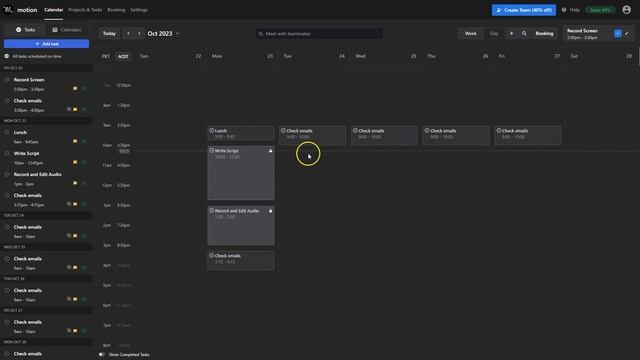The height and width of the screenshot is (360, 640).
Task: Click Meet with teammates search field
Action: (319, 34)
